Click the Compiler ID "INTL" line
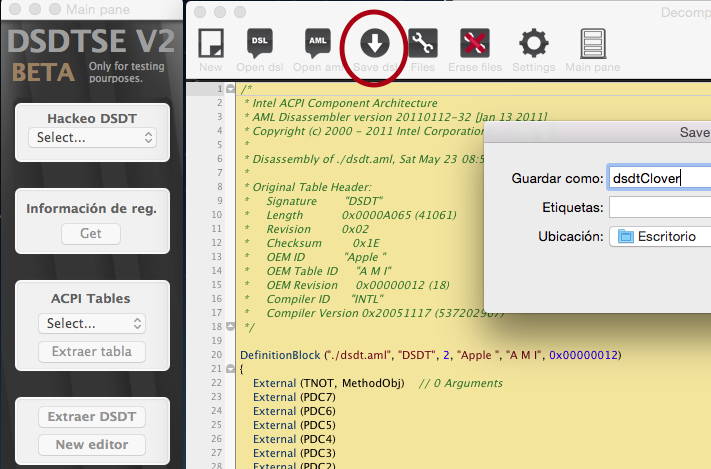 pyautogui.click(x=314, y=299)
